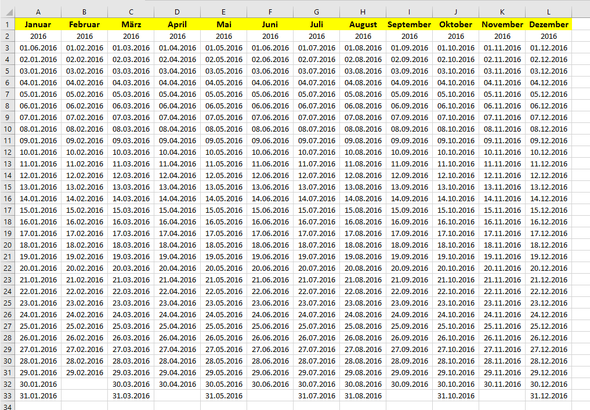590x410 pixels.
Task: Select cell 02.01.2016
Action: [38, 59]
